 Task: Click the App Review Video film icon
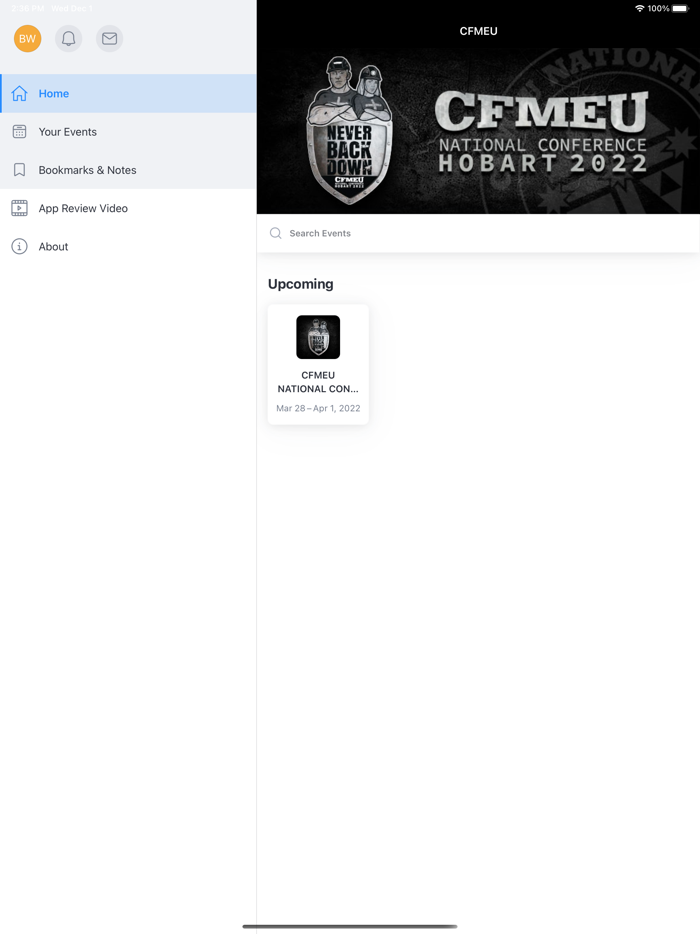(x=20, y=208)
